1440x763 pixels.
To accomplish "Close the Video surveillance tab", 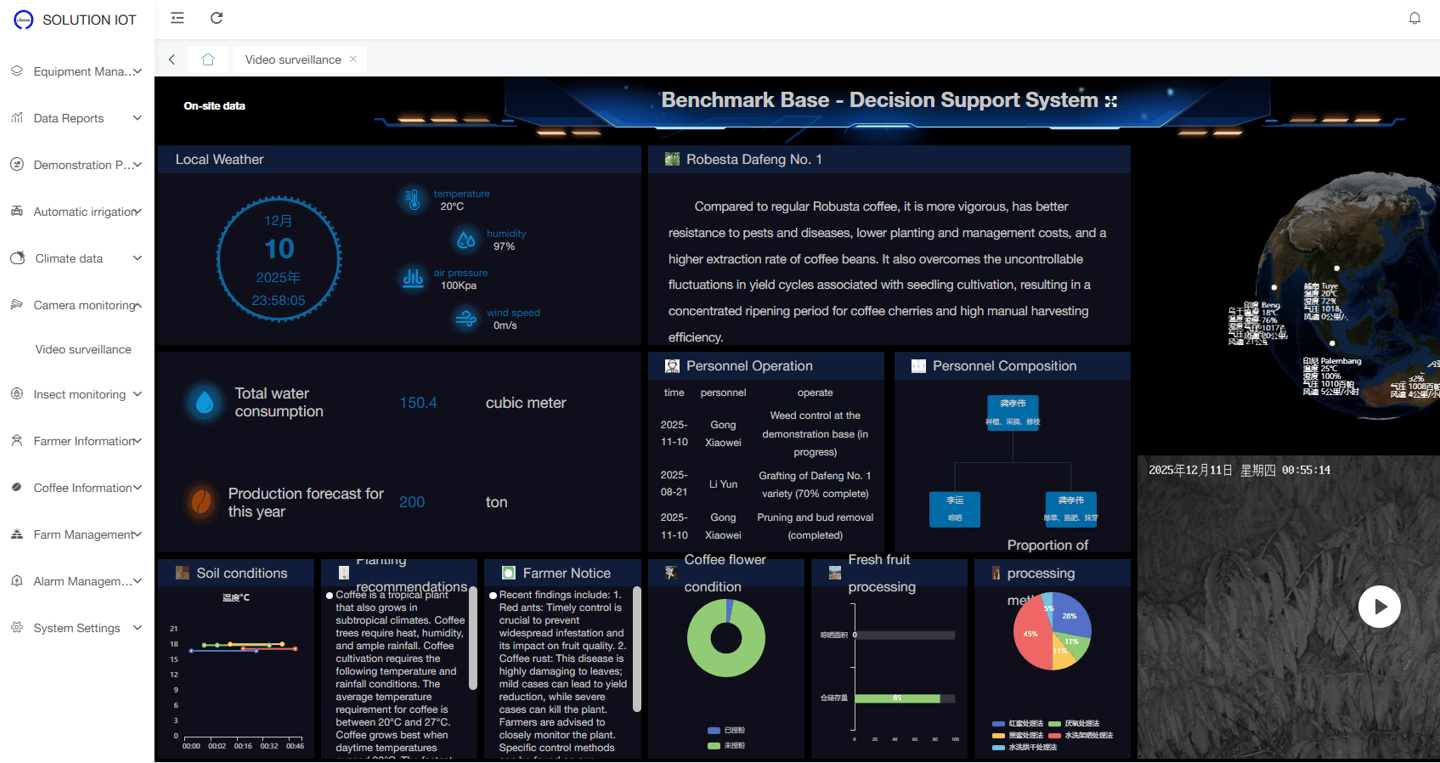I will 353,59.
